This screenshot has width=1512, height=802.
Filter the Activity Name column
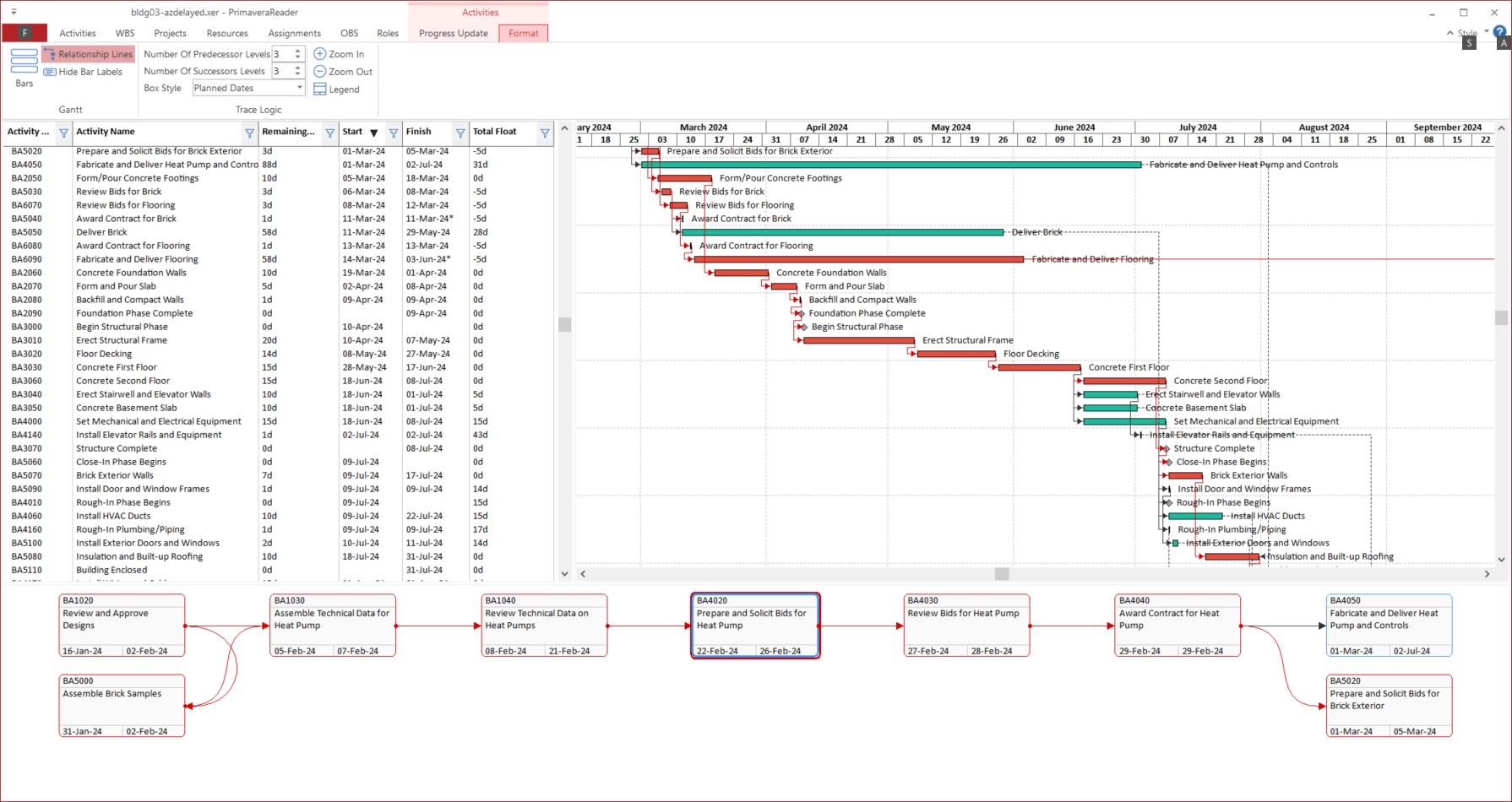tap(249, 133)
